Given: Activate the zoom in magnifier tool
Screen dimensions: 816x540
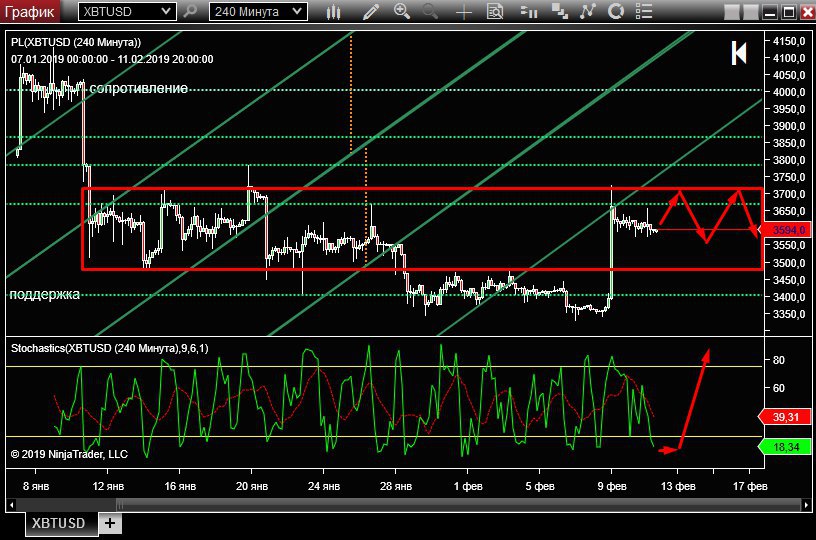Looking at the screenshot, I should coord(402,11).
